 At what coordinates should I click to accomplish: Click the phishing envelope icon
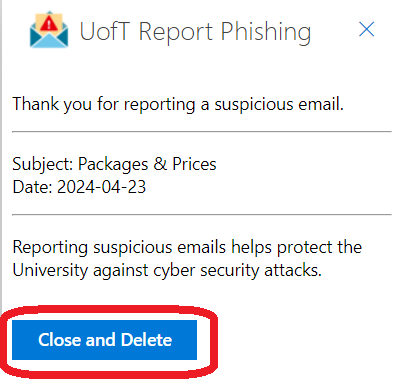pos(49,30)
